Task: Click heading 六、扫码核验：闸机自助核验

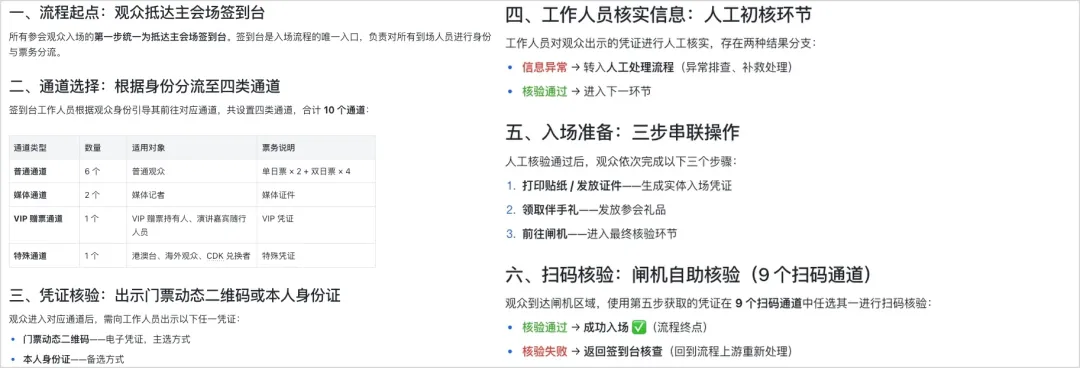Action: coord(689,276)
